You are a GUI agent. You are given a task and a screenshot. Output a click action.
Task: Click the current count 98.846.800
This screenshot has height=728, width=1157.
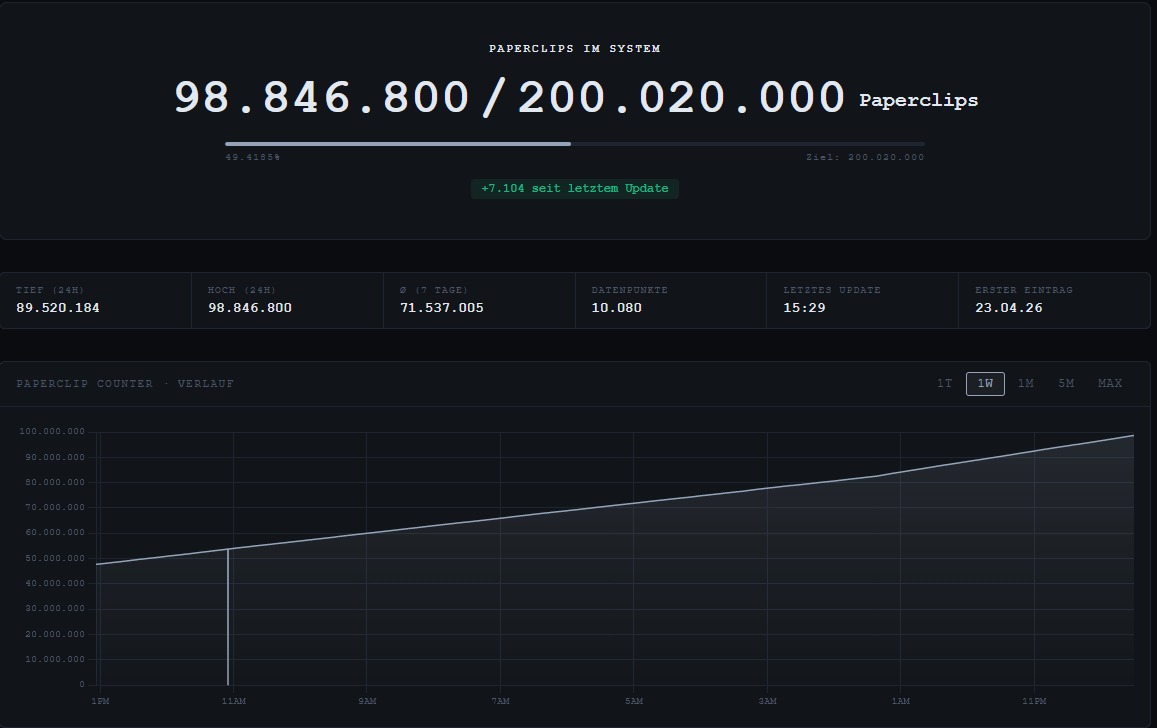[x=322, y=98]
